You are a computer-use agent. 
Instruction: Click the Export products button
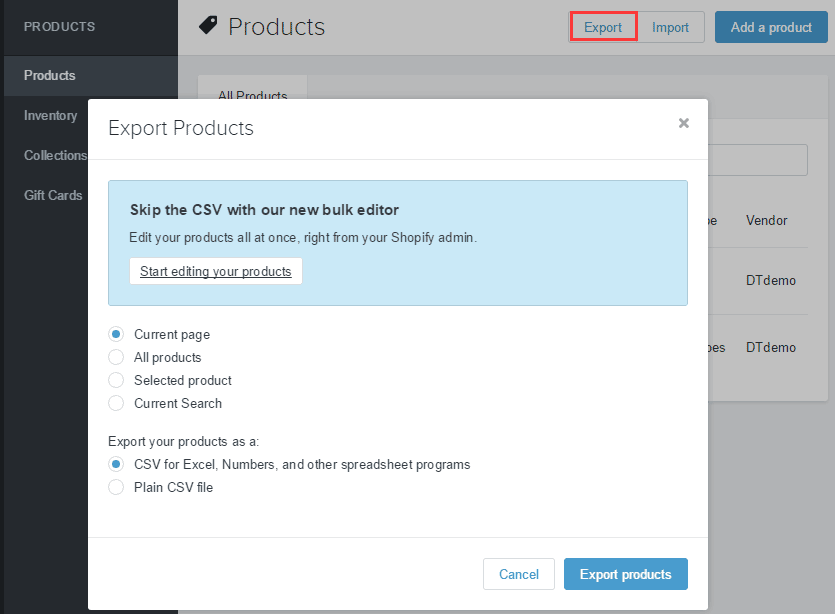(x=625, y=574)
